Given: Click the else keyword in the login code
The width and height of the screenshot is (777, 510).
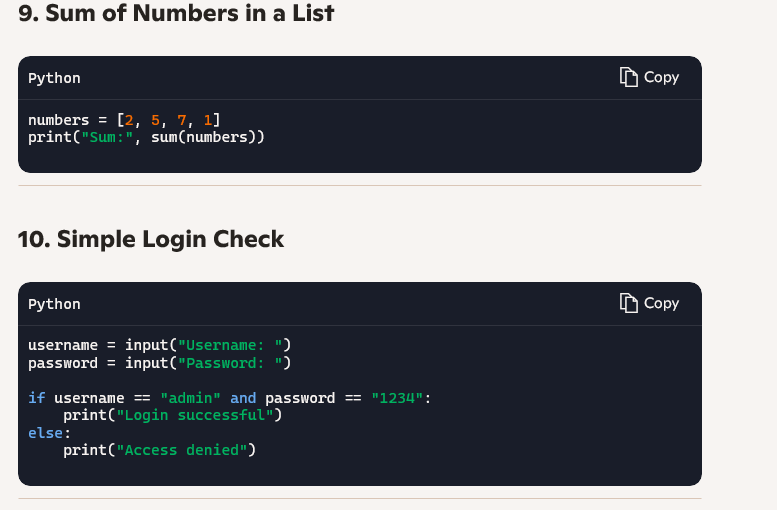Looking at the screenshot, I should click(x=49, y=433).
